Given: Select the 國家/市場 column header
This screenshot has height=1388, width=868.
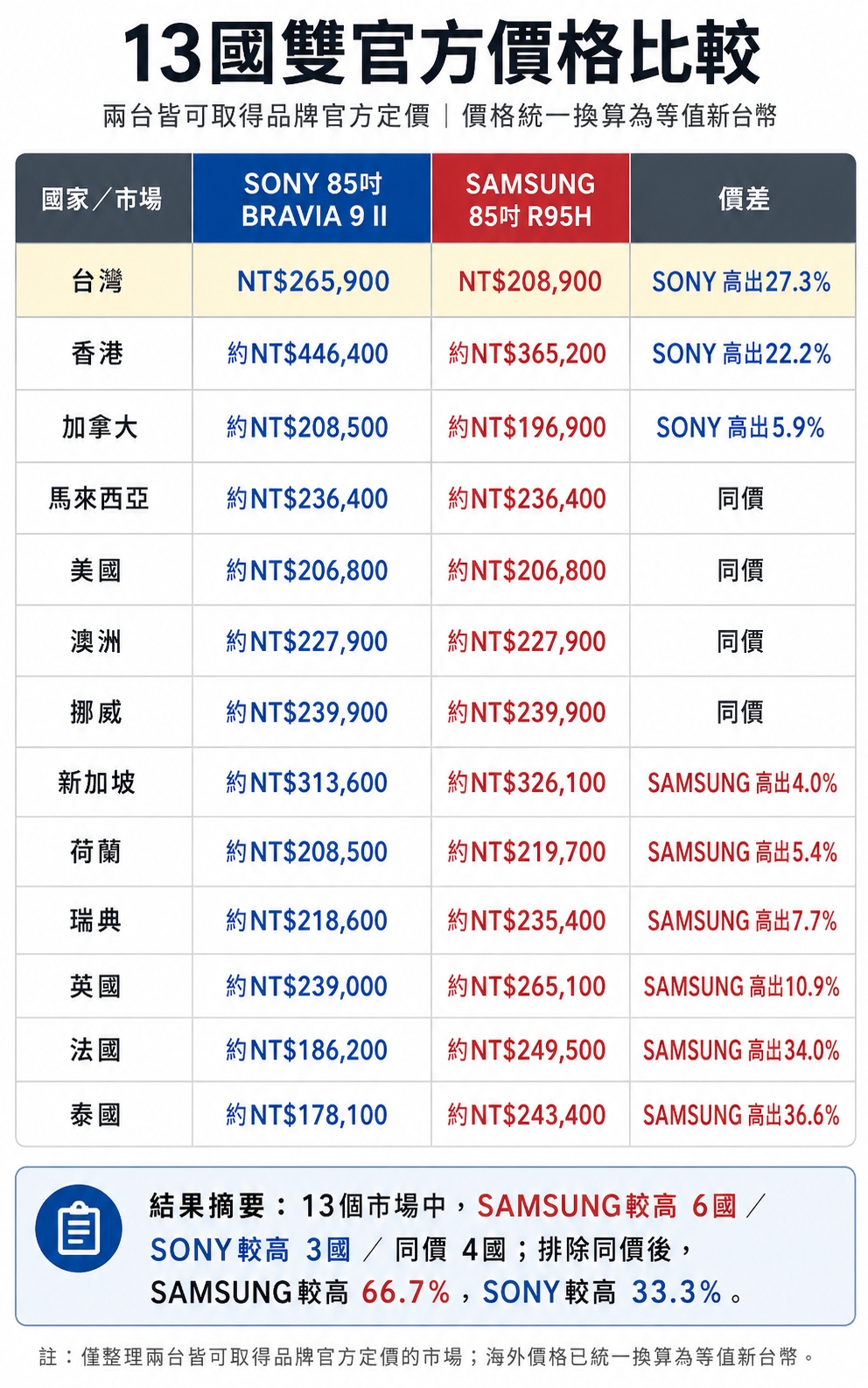Looking at the screenshot, I should coord(103,199).
